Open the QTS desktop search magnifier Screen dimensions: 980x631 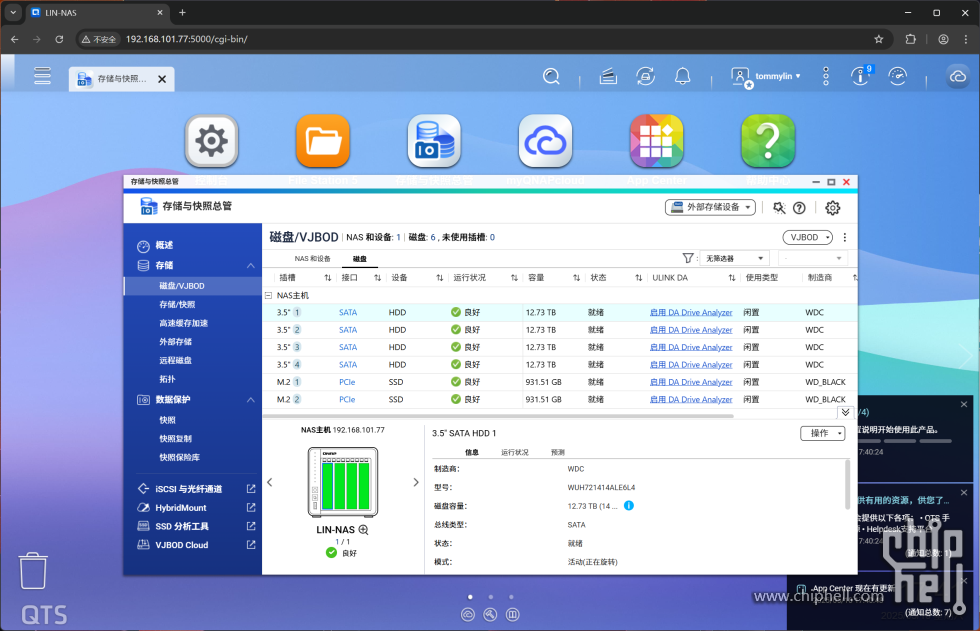[551, 76]
